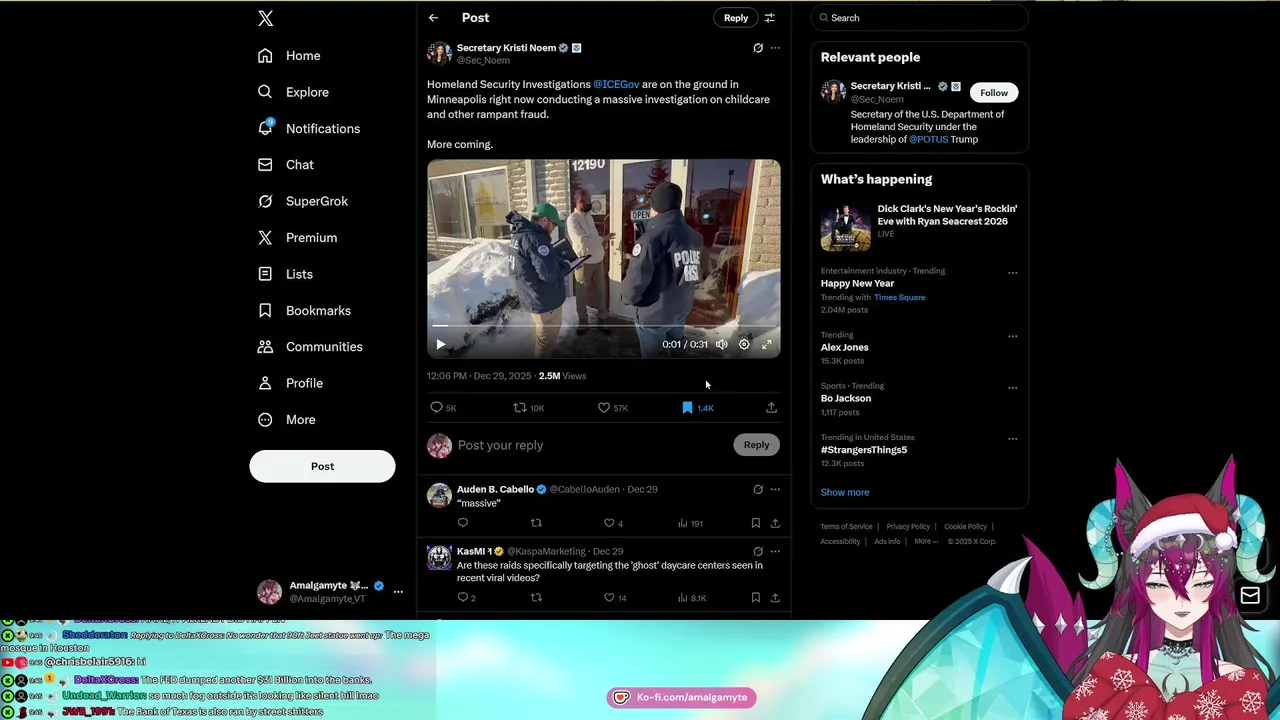Screen dimensions: 1280x720
Task: Open more options on Kristi Noem post
Action: click(x=775, y=48)
